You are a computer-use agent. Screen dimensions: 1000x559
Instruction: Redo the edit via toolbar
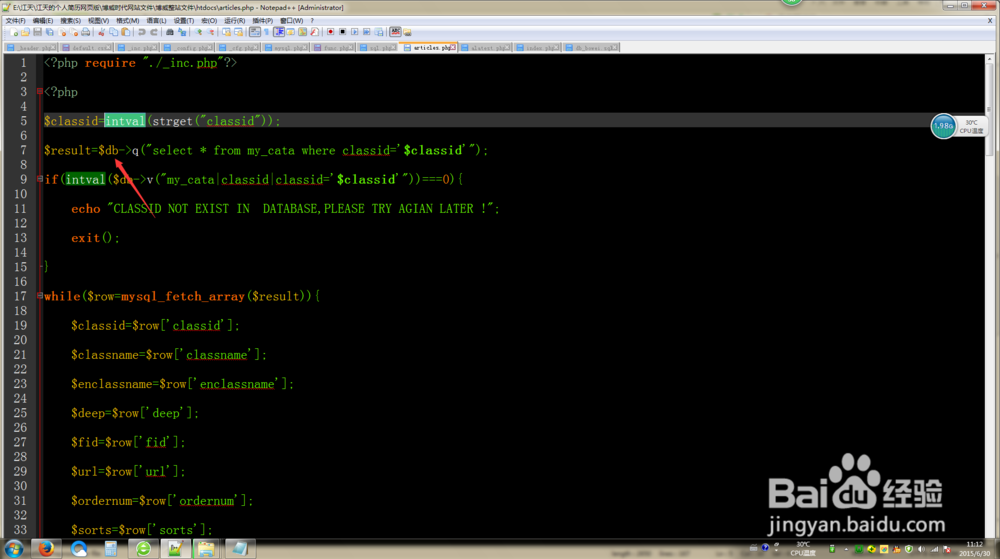pos(154,32)
